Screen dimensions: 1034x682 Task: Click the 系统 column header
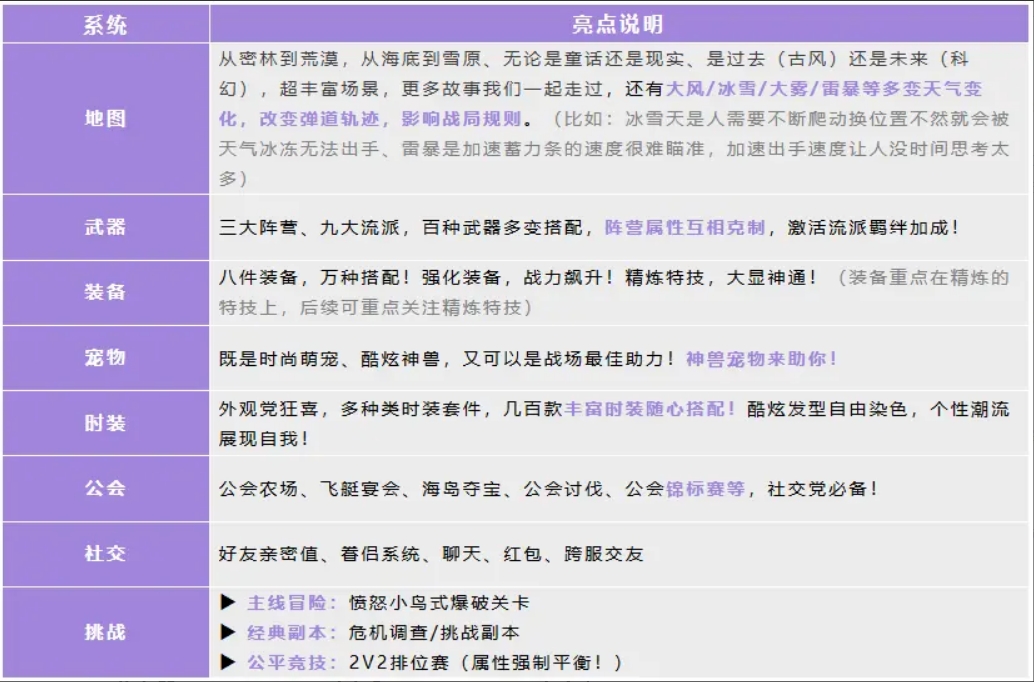(106, 25)
